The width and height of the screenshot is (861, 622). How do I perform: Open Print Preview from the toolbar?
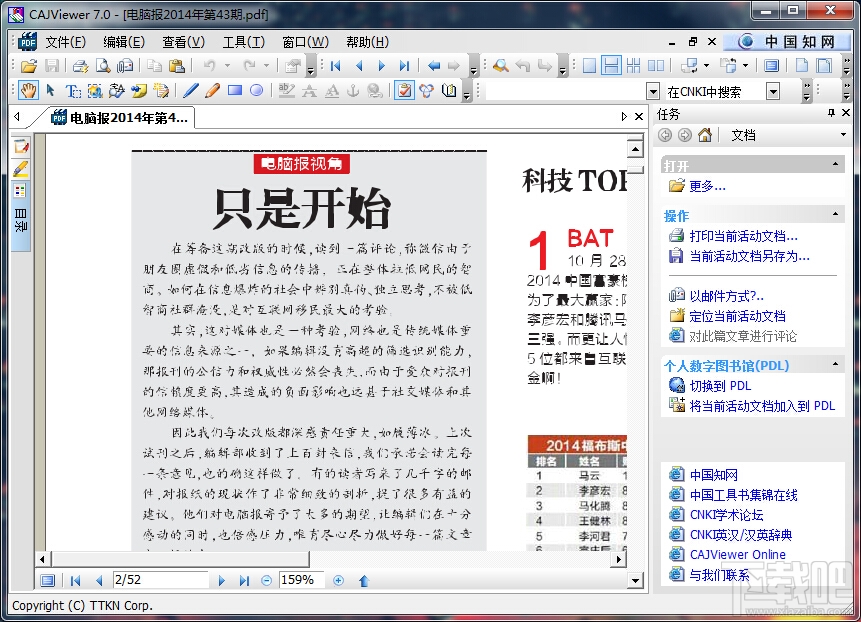point(103,66)
